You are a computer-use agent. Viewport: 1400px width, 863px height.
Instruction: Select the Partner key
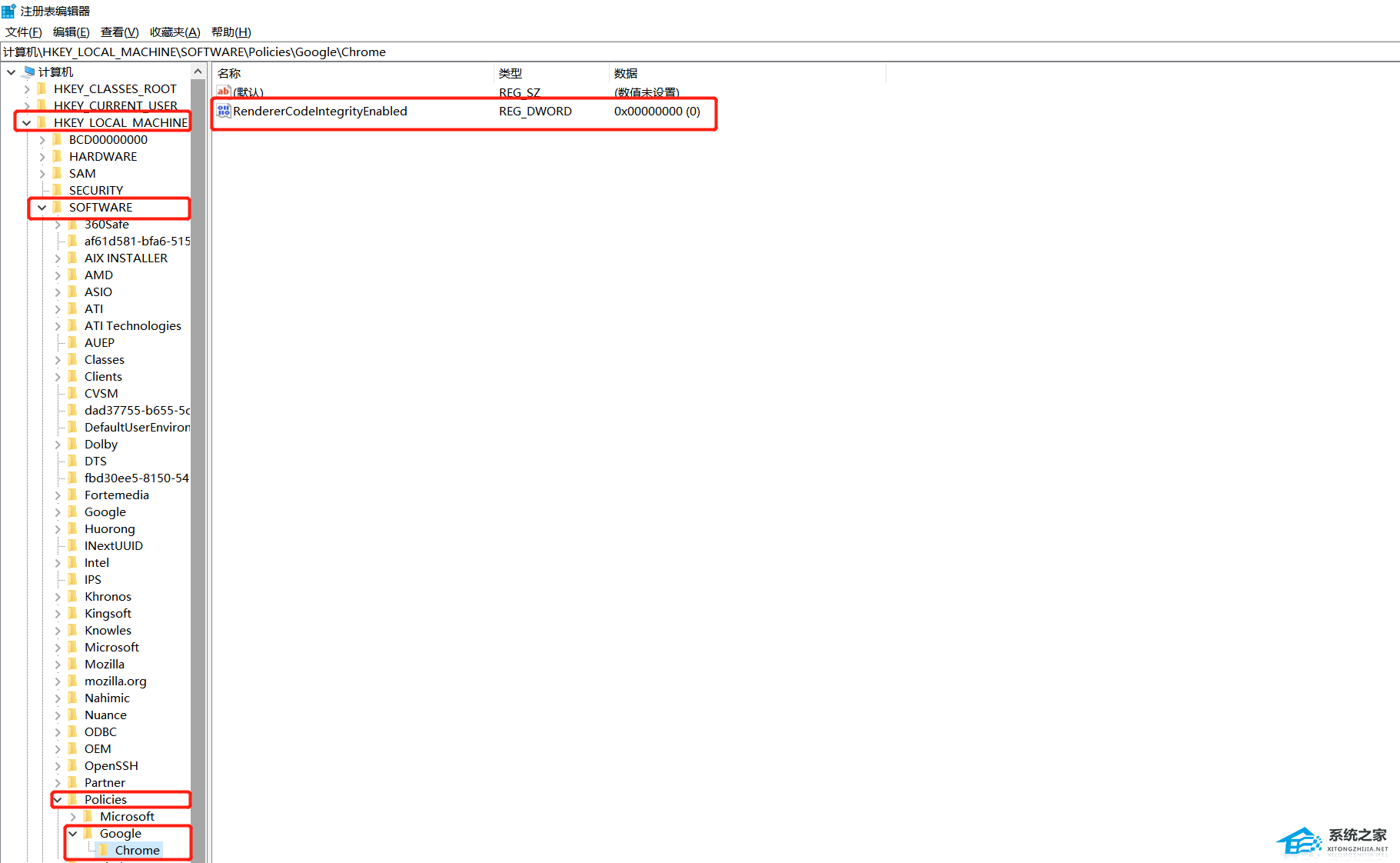click(105, 782)
